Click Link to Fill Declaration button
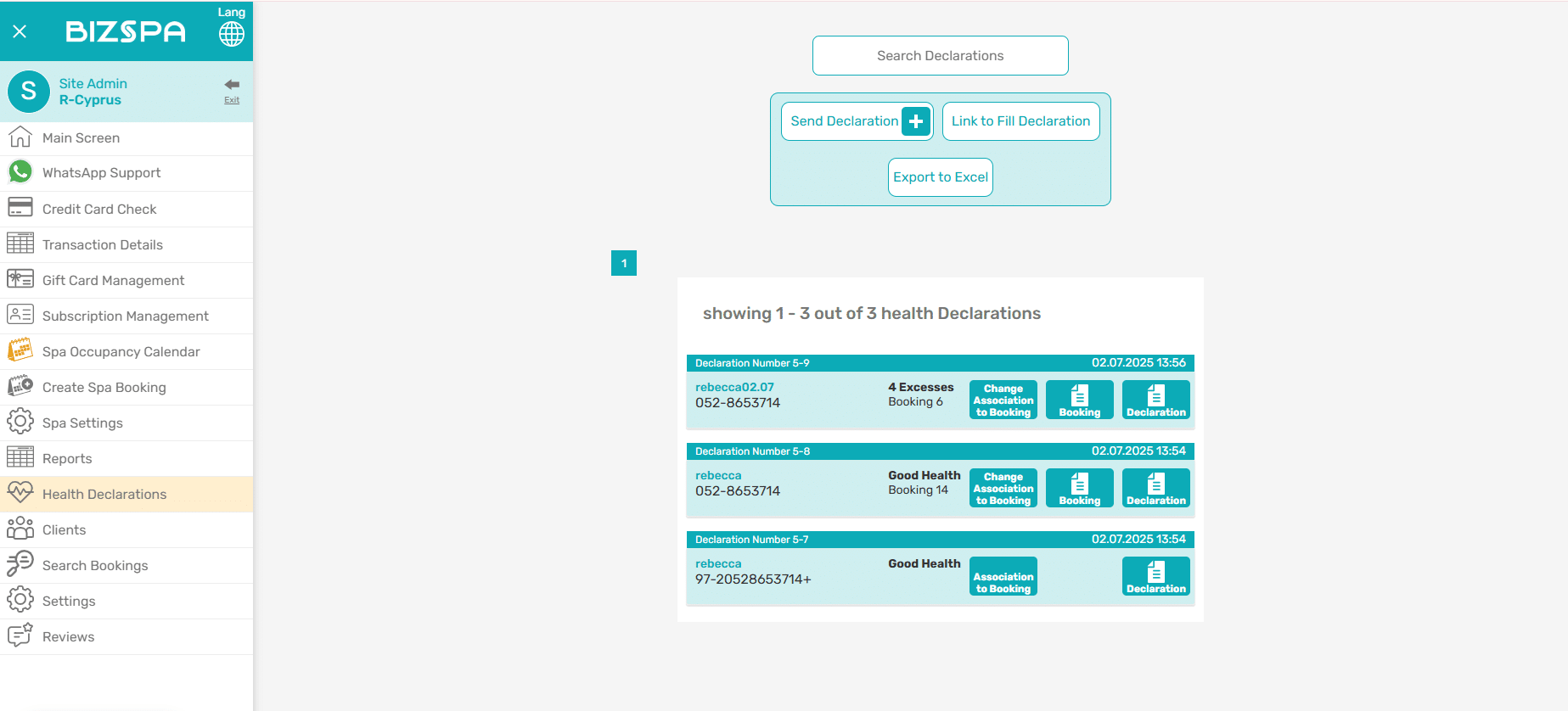1568x711 pixels. 1020,121
